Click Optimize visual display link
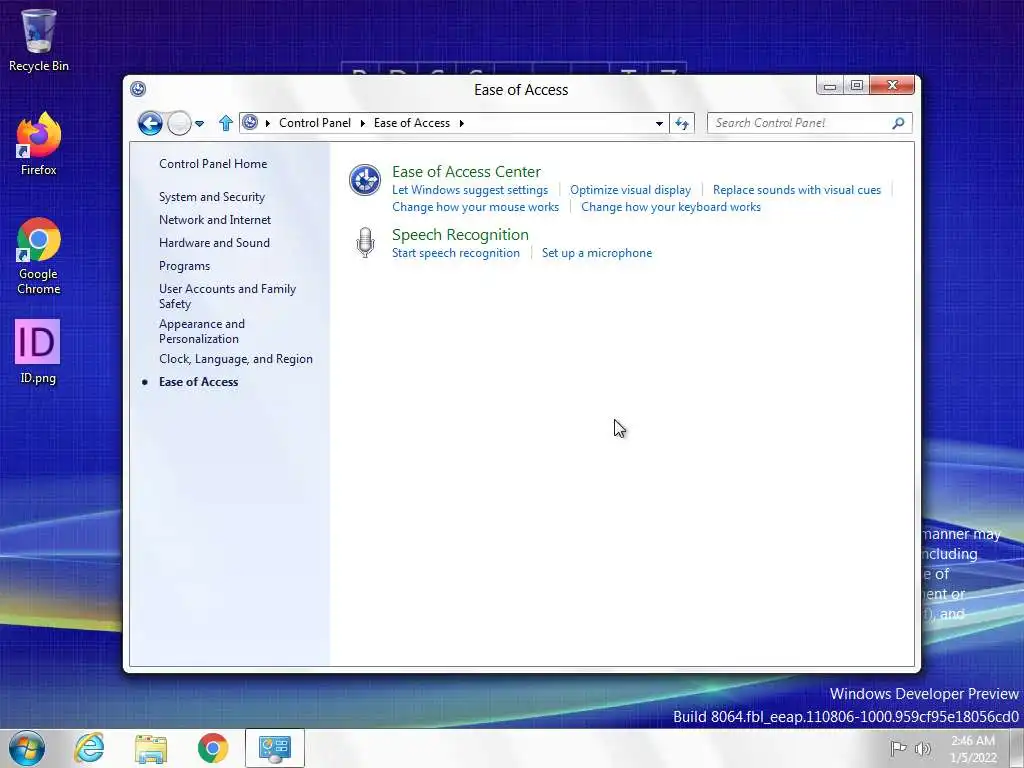This screenshot has height=768, width=1024. [630, 190]
